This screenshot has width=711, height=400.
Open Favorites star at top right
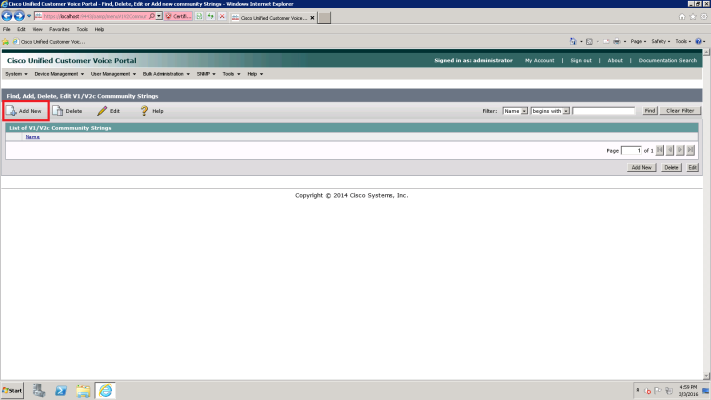[693, 17]
